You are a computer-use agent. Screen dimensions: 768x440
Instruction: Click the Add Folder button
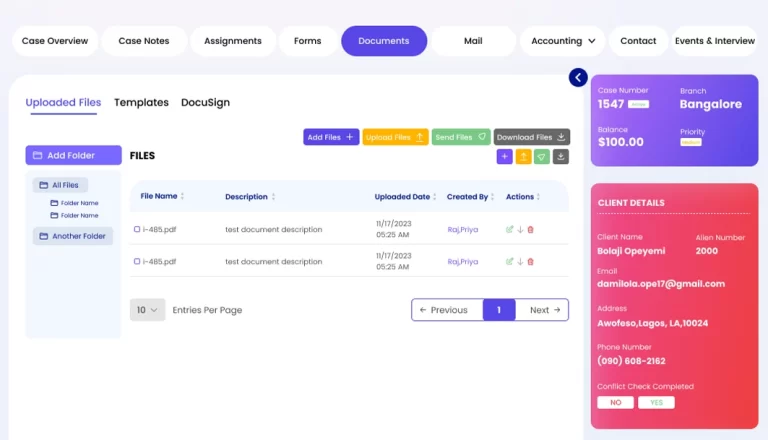click(x=73, y=155)
